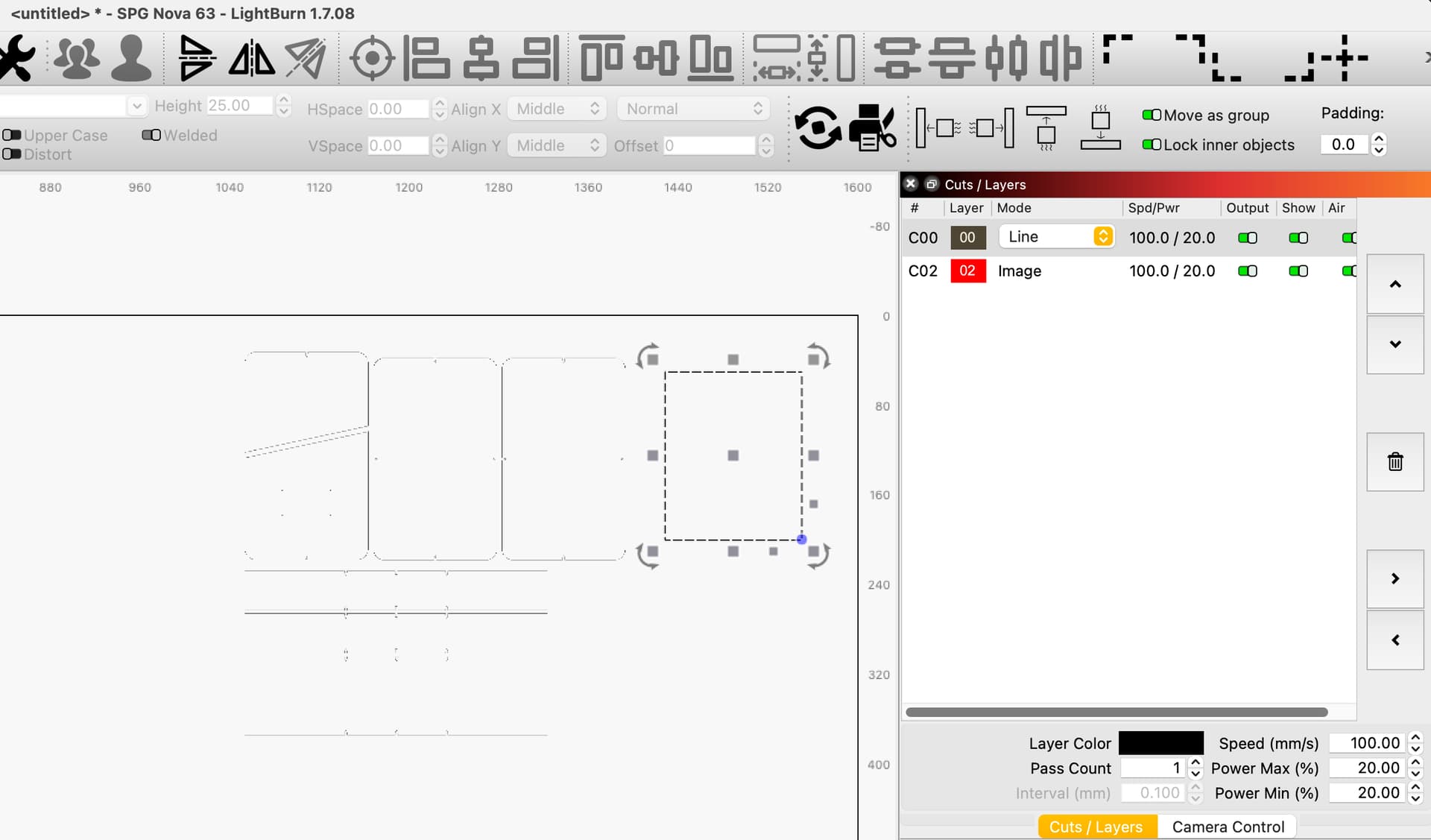Open the Align Y Middle dropdown
The width and height of the screenshot is (1431, 840).
[557, 145]
